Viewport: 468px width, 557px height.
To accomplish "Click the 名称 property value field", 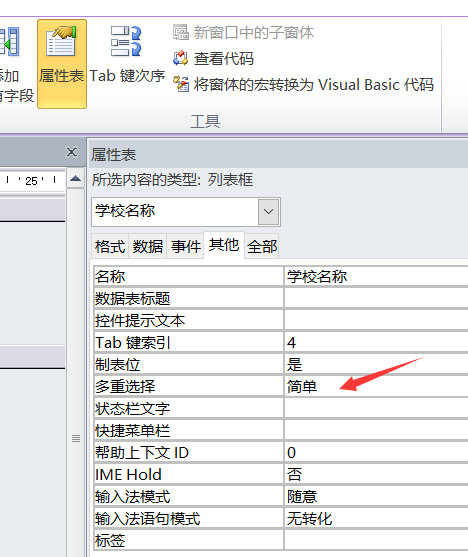I will [376, 276].
